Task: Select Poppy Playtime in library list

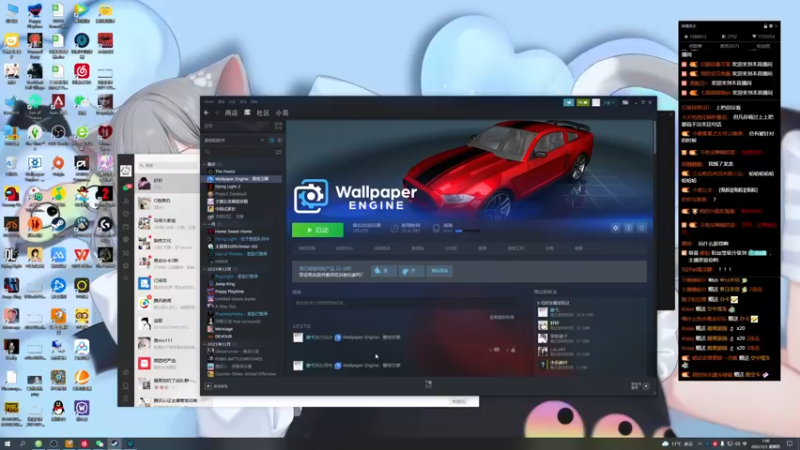Action: [229, 291]
